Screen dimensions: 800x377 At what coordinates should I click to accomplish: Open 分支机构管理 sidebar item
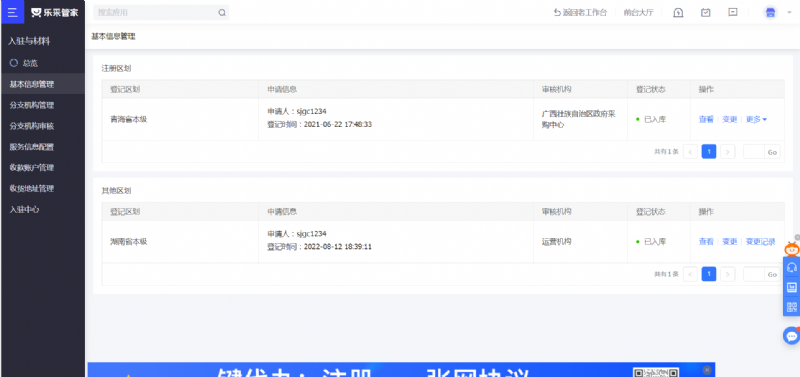click(43, 105)
